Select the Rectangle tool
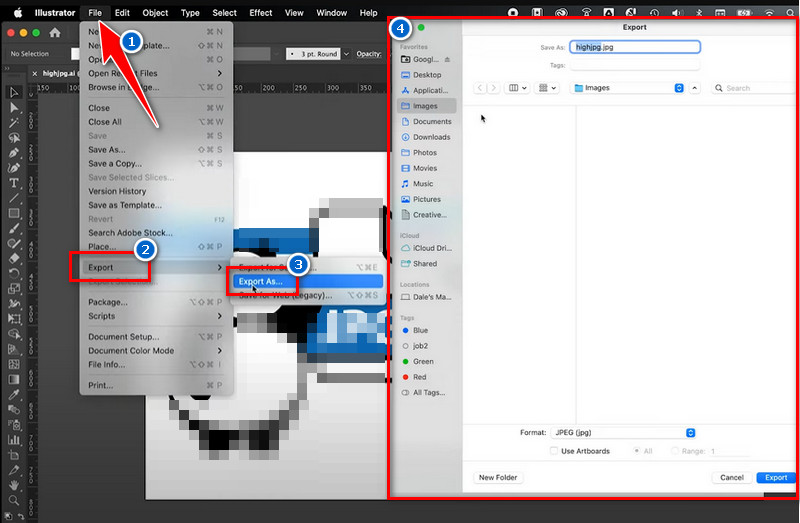This screenshot has width=800, height=523. [x=14, y=213]
